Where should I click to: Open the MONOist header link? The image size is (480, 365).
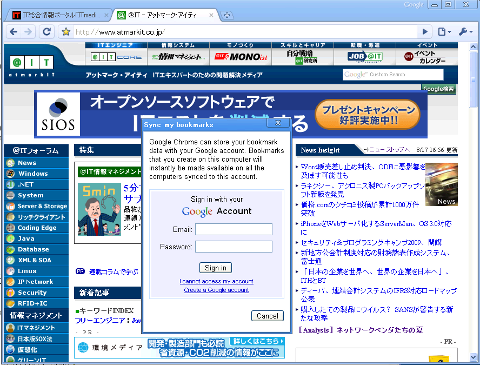click(241, 57)
